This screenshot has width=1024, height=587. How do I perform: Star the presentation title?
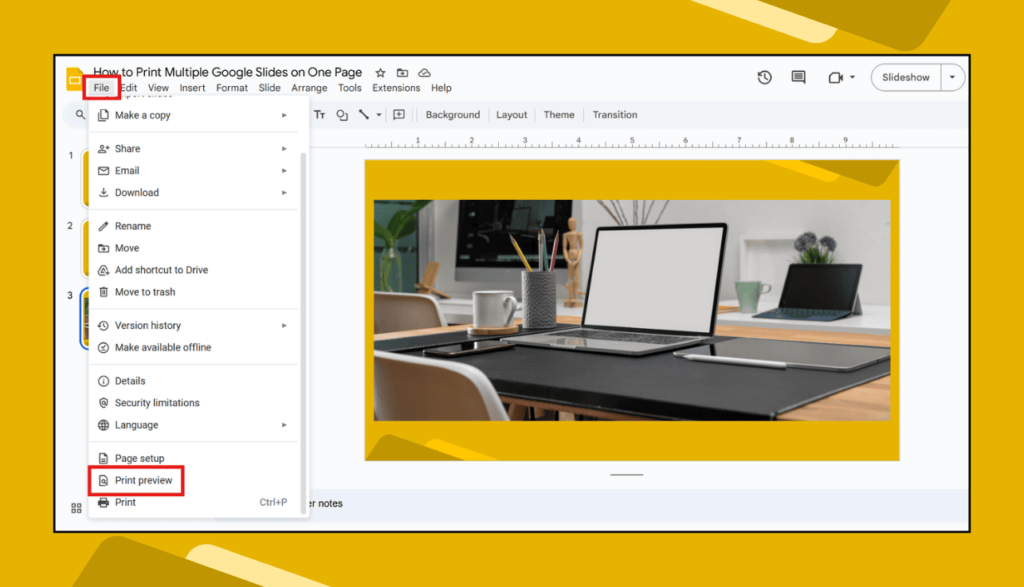coord(380,72)
